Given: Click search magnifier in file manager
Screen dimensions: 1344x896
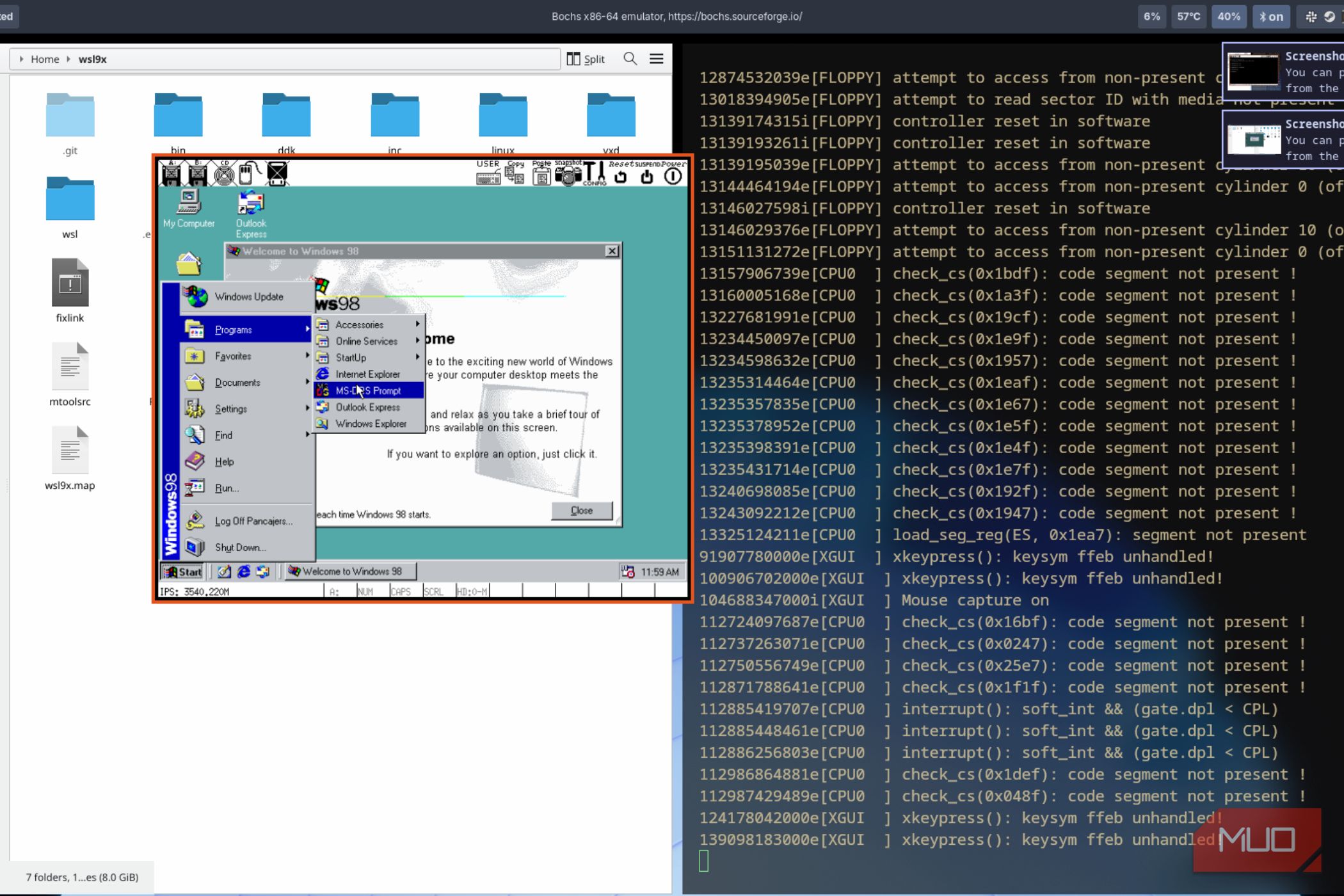Looking at the screenshot, I should [x=630, y=59].
